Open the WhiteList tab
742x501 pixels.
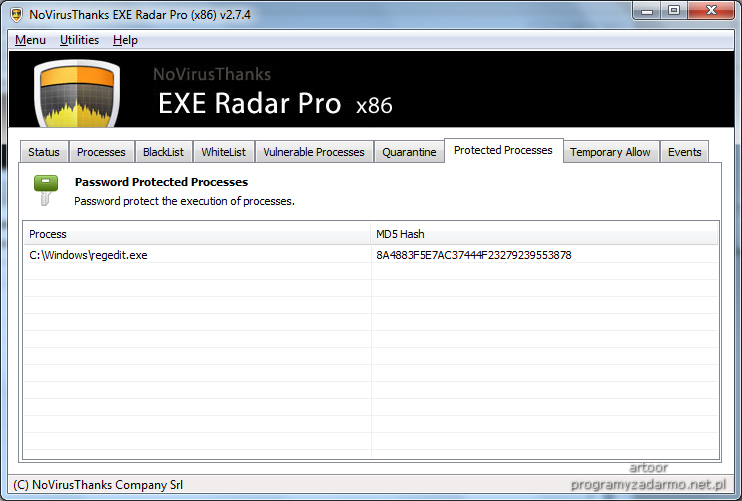(x=223, y=152)
